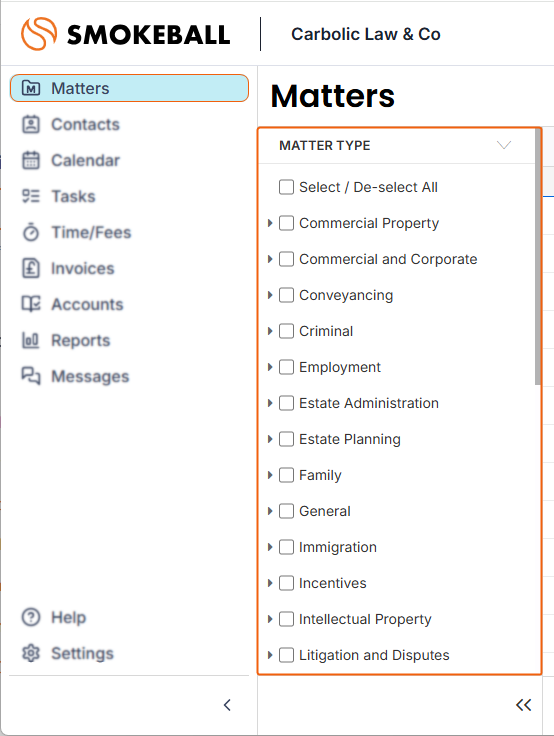Open the Invoices pound-sign icon

[31, 268]
